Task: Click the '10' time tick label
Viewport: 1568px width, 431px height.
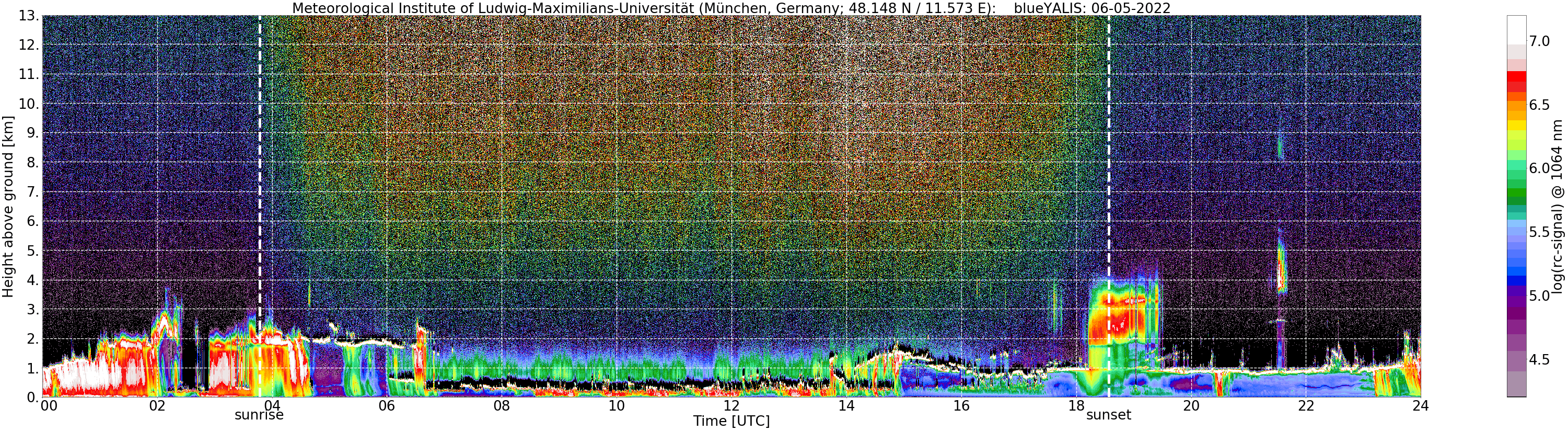Action: tap(617, 406)
